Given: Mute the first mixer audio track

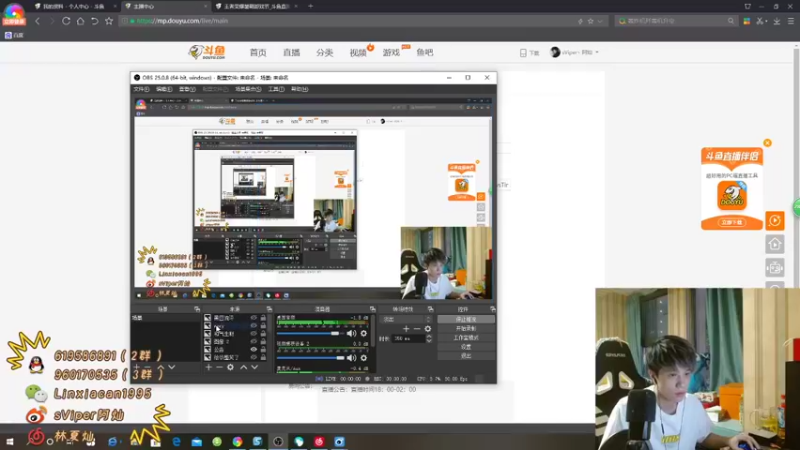Looking at the screenshot, I should pyautogui.click(x=352, y=333).
